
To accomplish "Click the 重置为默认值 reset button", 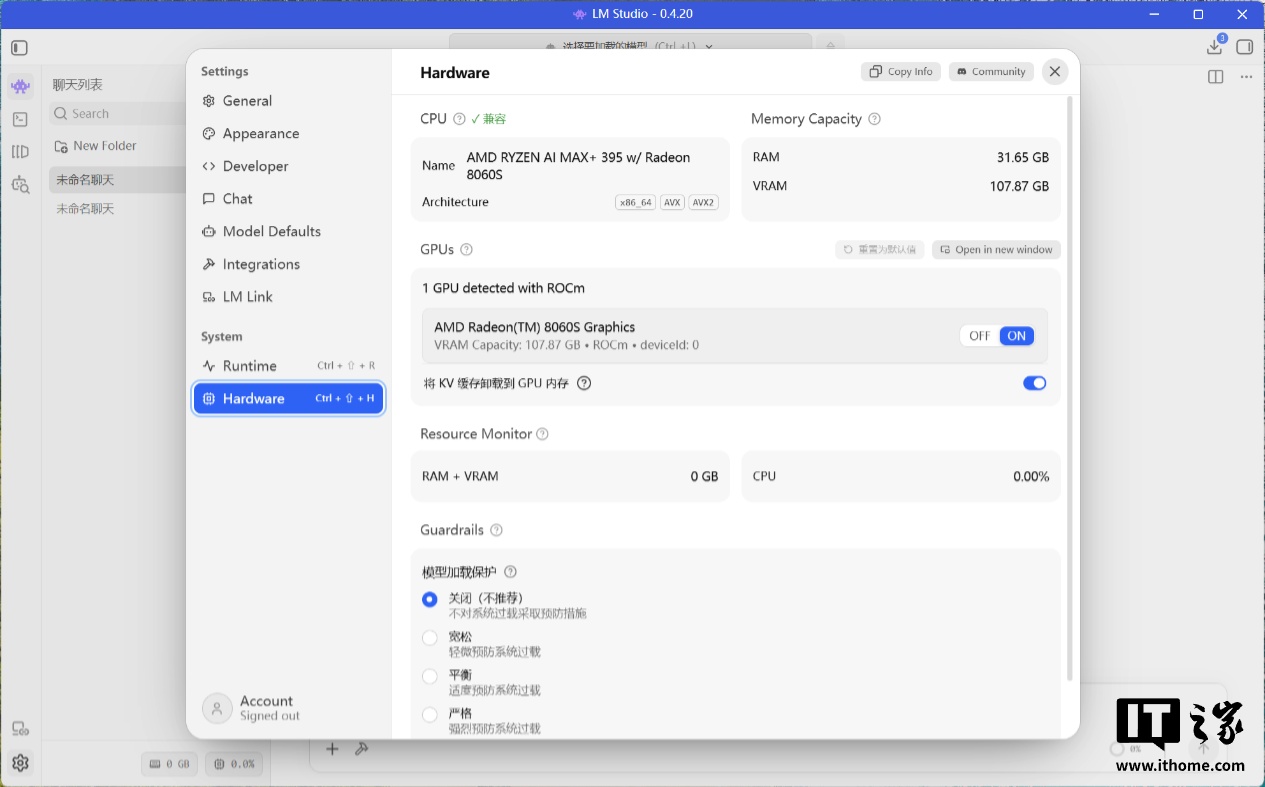I will pos(879,250).
